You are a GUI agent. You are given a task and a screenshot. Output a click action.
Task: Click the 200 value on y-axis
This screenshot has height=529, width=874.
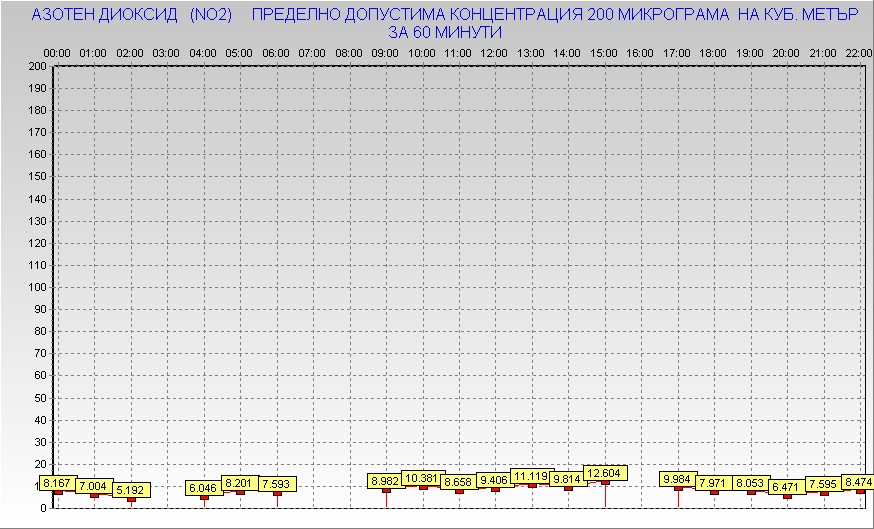pos(37,66)
